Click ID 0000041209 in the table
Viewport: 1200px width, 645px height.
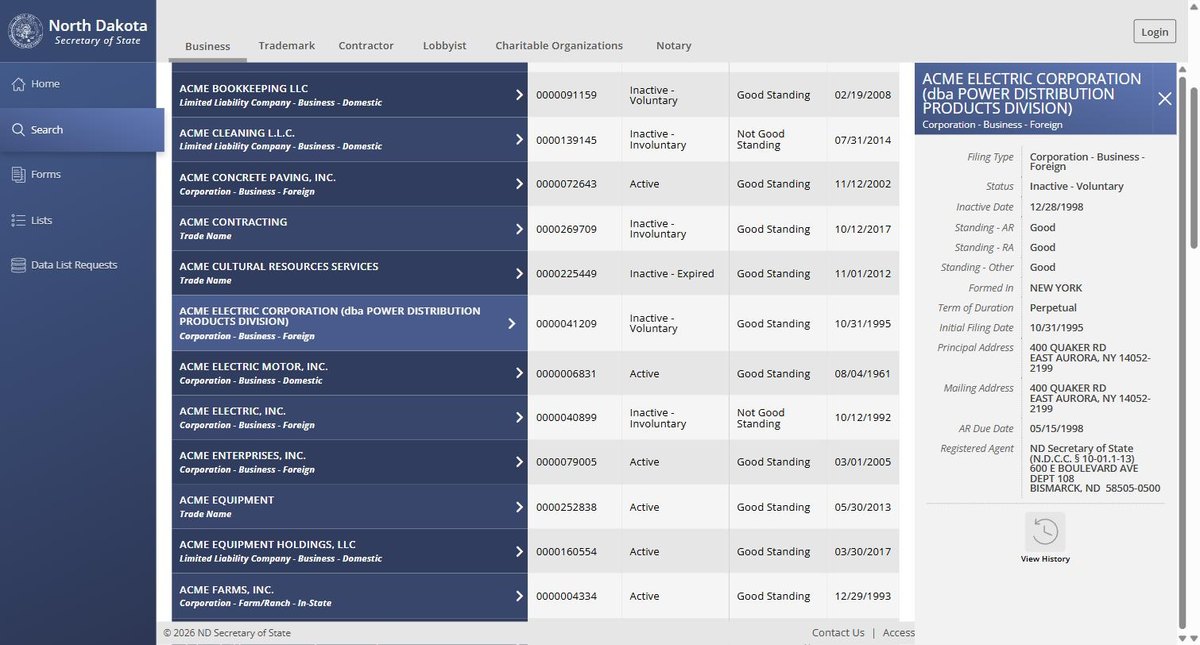click(566, 324)
